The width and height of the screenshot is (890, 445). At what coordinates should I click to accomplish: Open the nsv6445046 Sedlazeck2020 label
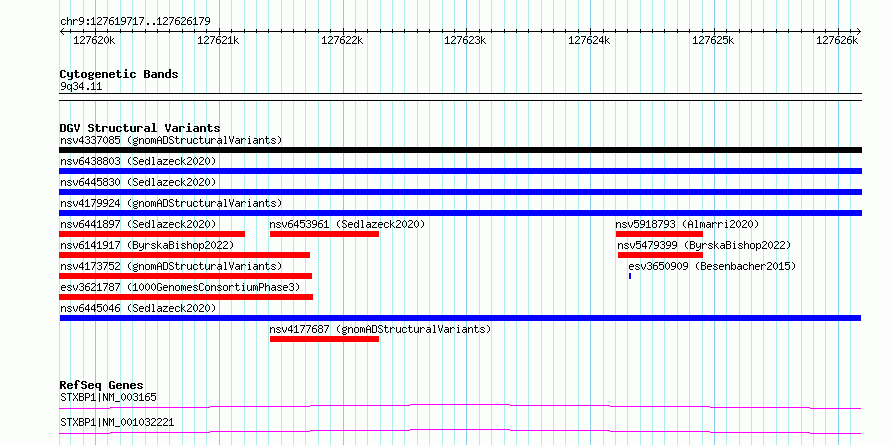click(x=138, y=308)
